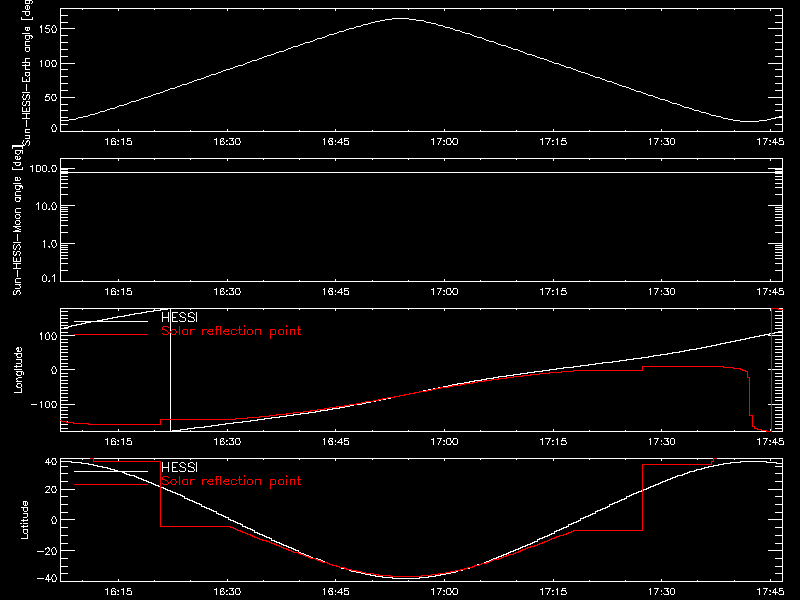This screenshot has width=800, height=600.
Task: Click 17:15 time label under Latitude plot
Action: tap(553, 592)
